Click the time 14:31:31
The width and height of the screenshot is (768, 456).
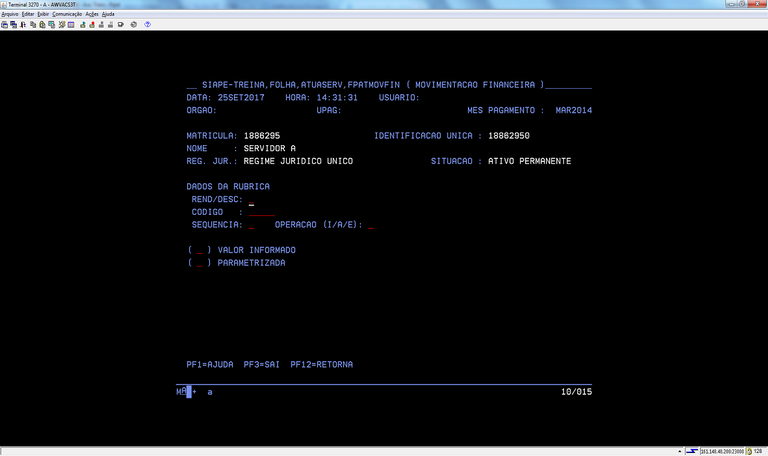[x=337, y=97]
